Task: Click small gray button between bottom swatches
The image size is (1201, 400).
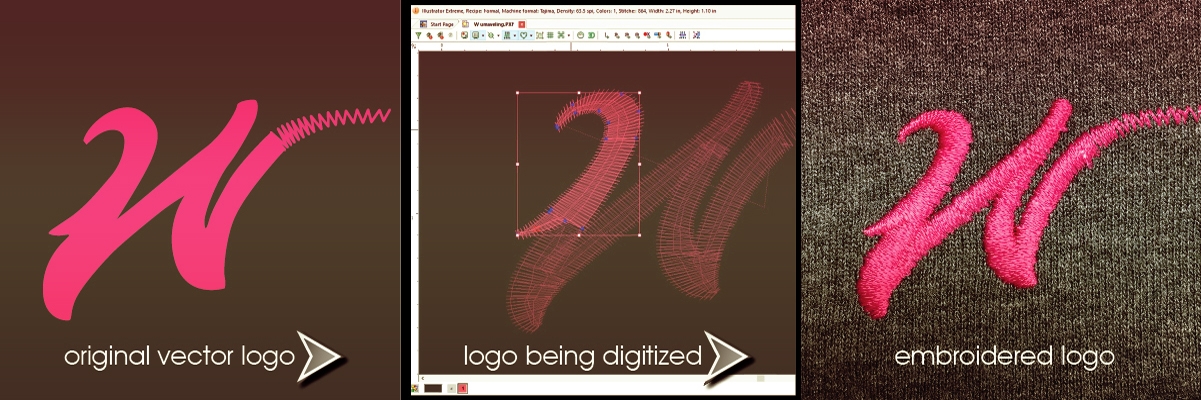Action: coord(451,388)
